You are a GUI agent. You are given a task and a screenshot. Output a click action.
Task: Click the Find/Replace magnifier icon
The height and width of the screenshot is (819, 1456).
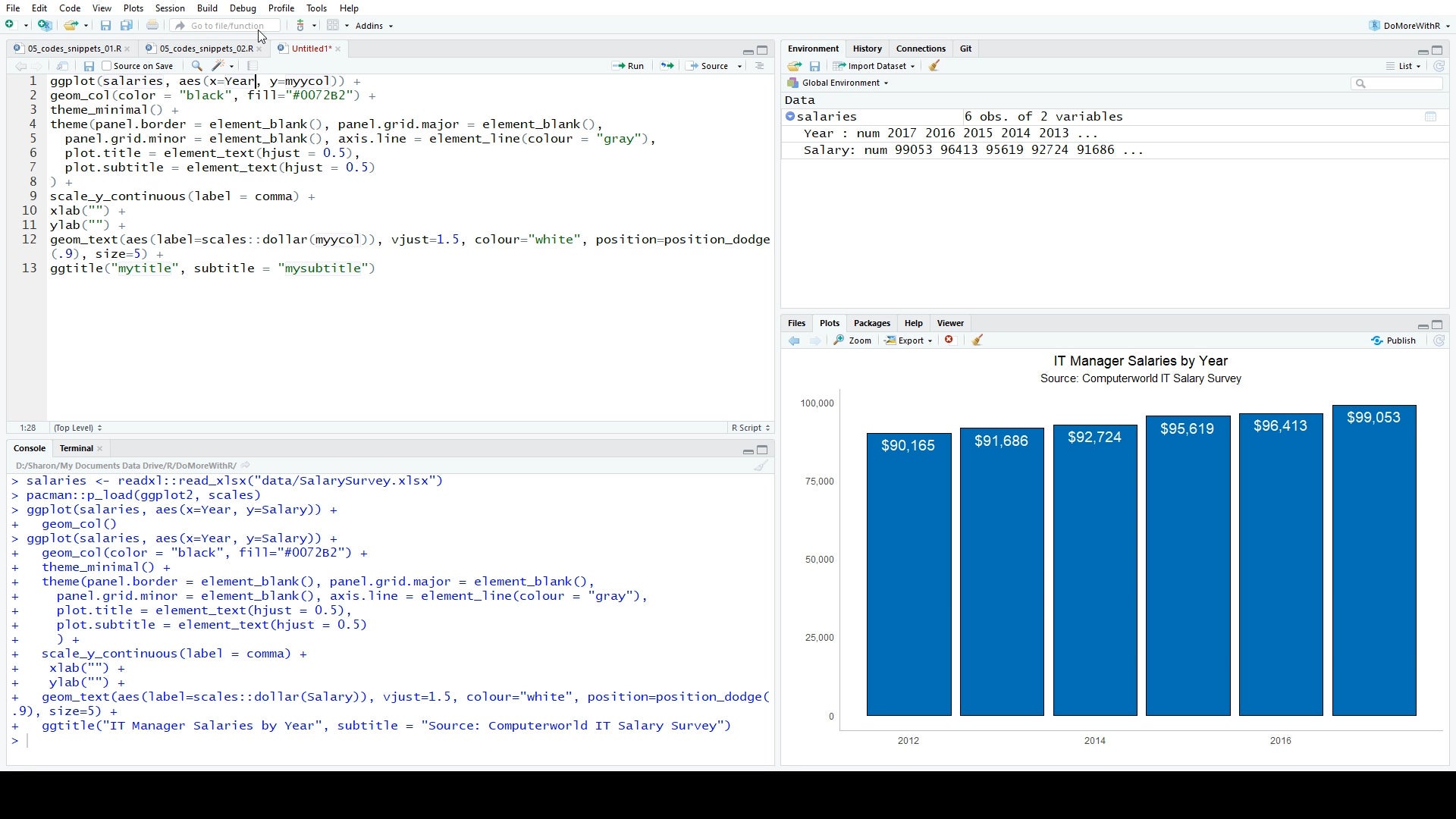click(196, 66)
